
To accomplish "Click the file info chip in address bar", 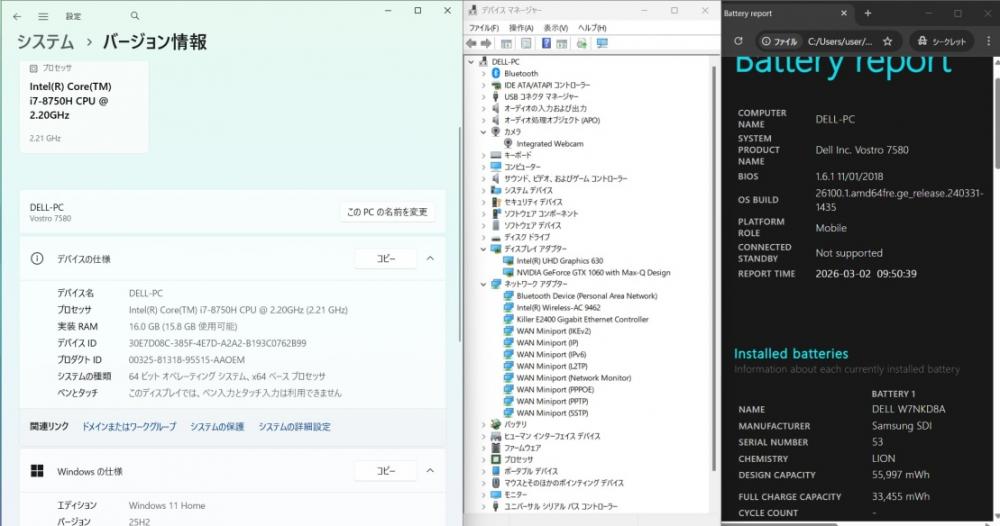I will click(779, 41).
